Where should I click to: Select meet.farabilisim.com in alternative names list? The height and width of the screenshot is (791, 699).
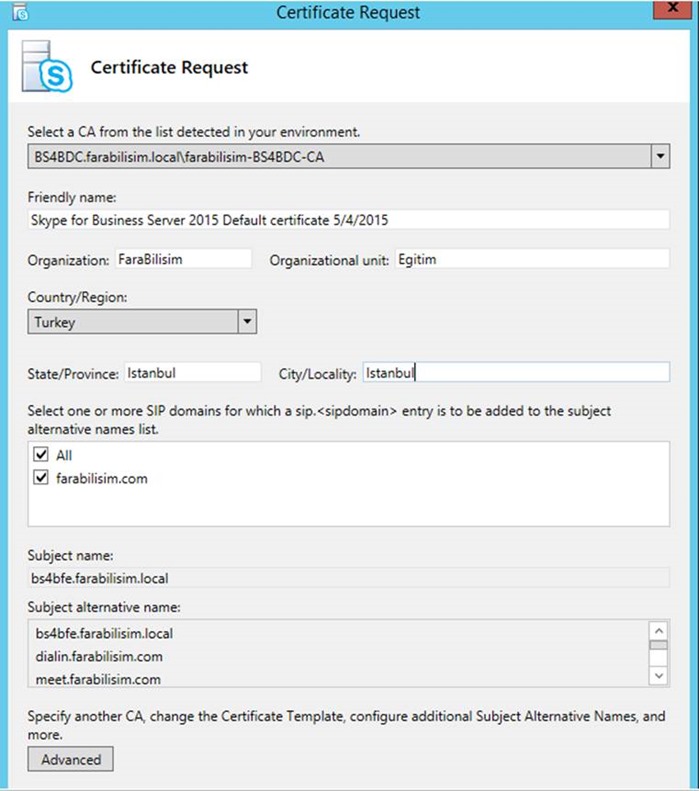click(x=98, y=679)
